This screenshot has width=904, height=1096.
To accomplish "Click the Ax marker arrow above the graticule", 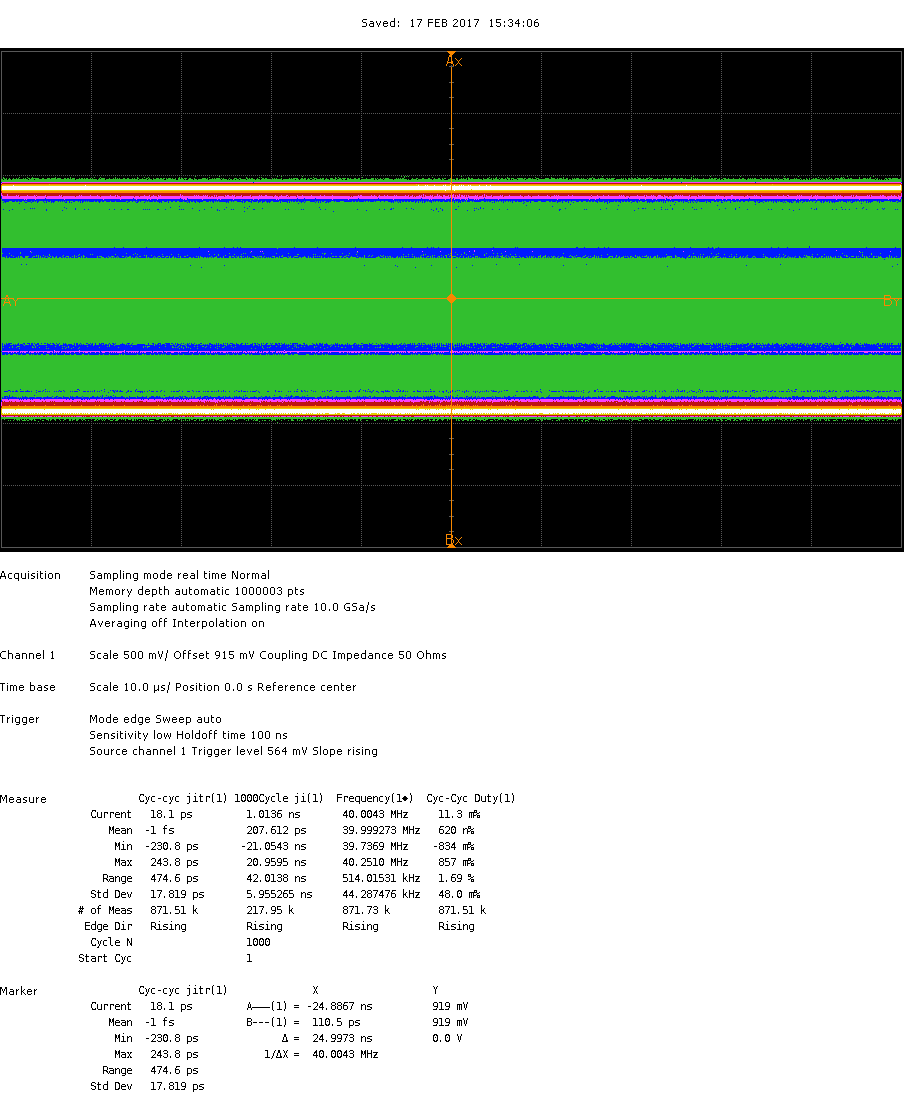I will coord(452,60).
